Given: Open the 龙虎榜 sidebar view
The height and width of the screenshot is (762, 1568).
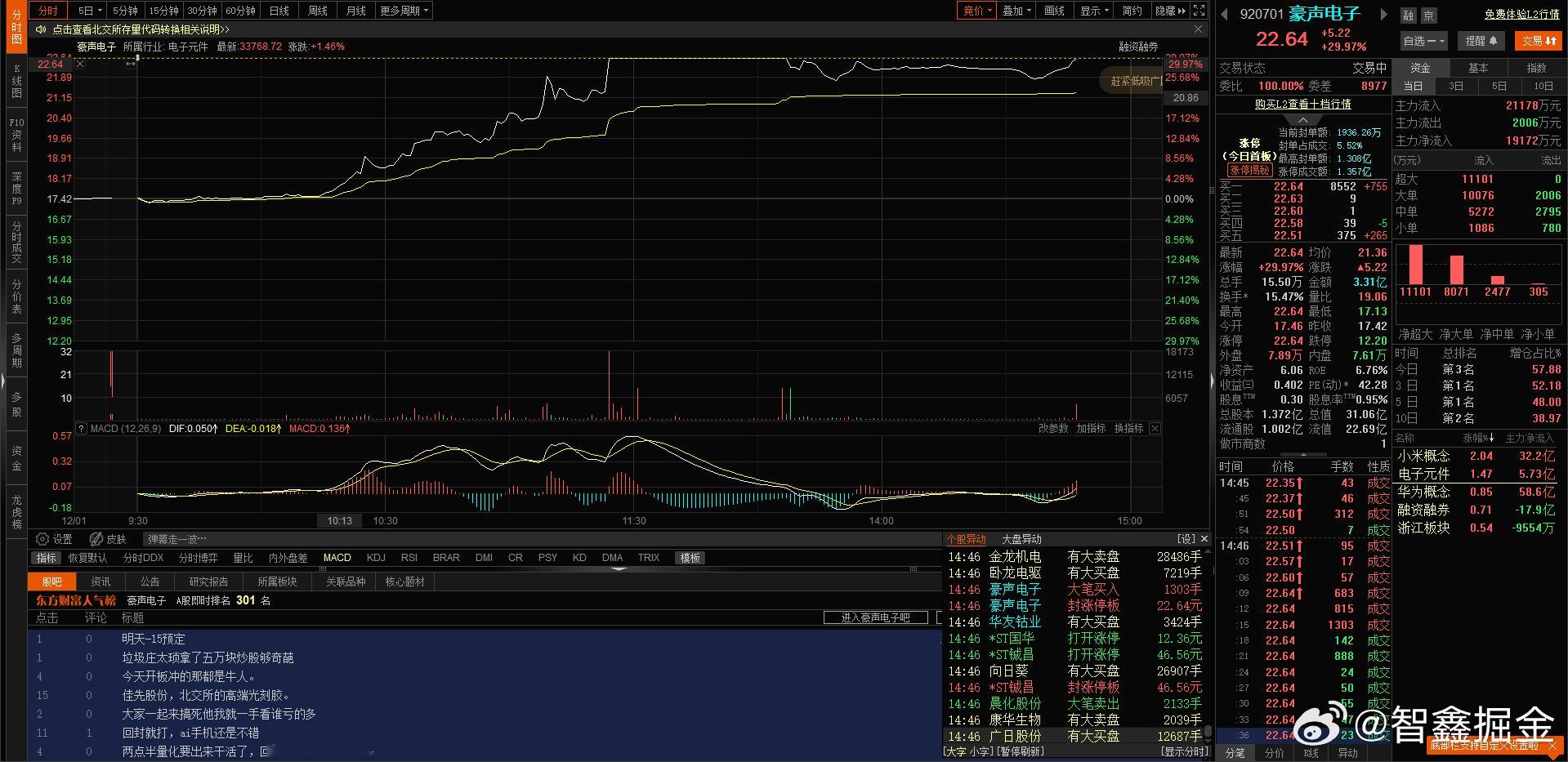Looking at the screenshot, I should click(x=16, y=512).
